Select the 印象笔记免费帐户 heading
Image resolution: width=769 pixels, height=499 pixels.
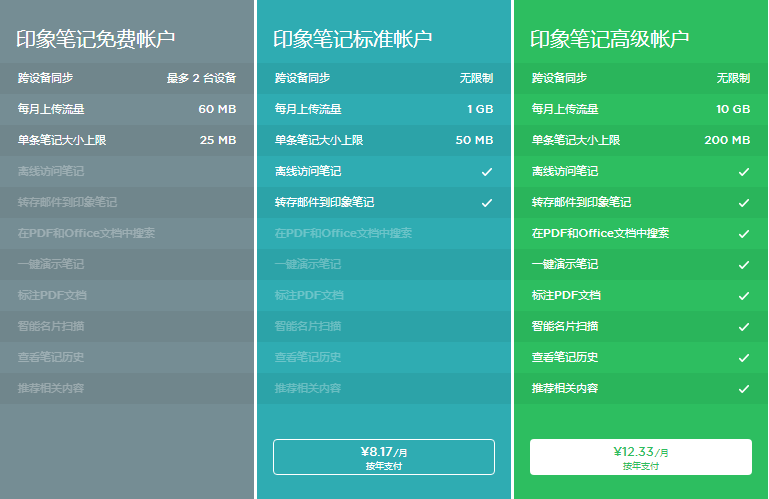pyautogui.click(x=96, y=39)
